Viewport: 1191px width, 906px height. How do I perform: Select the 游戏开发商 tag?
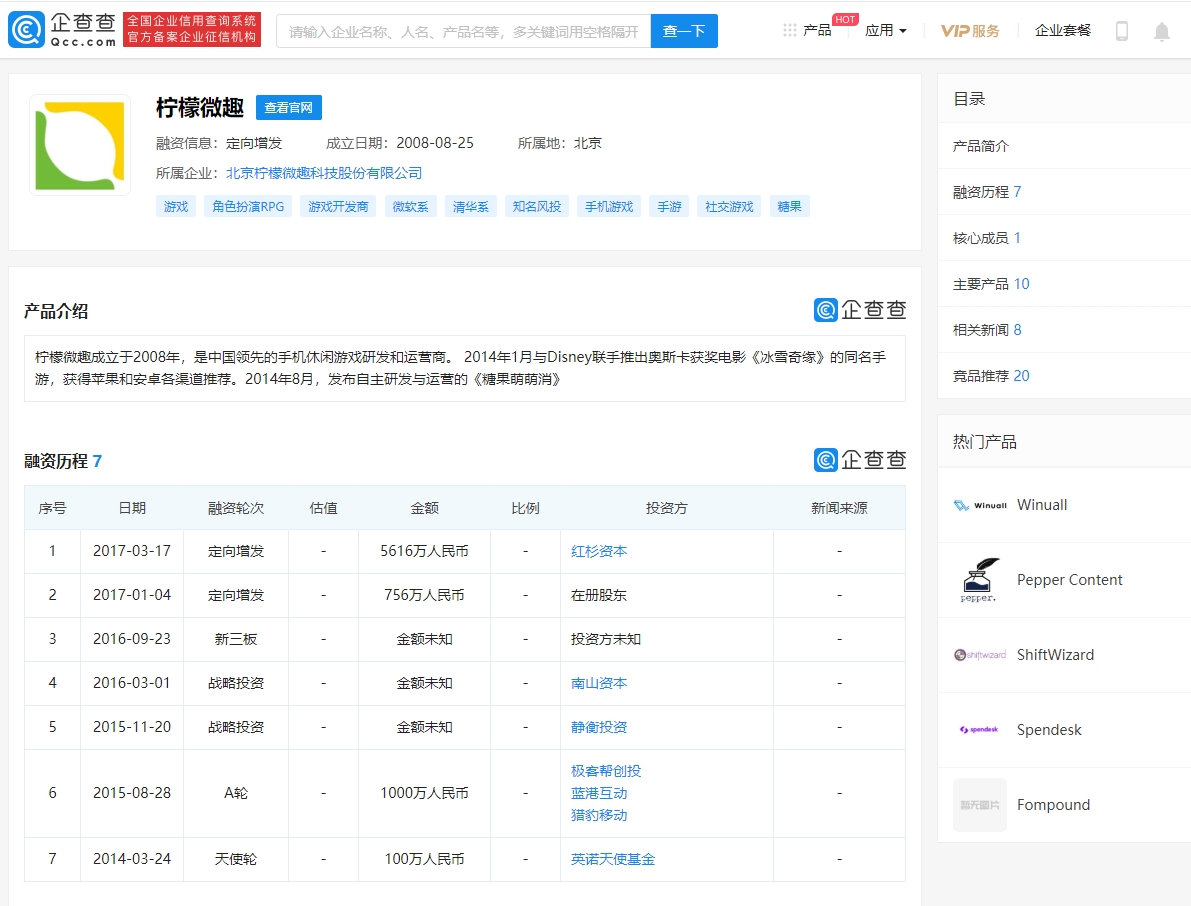[x=338, y=207]
